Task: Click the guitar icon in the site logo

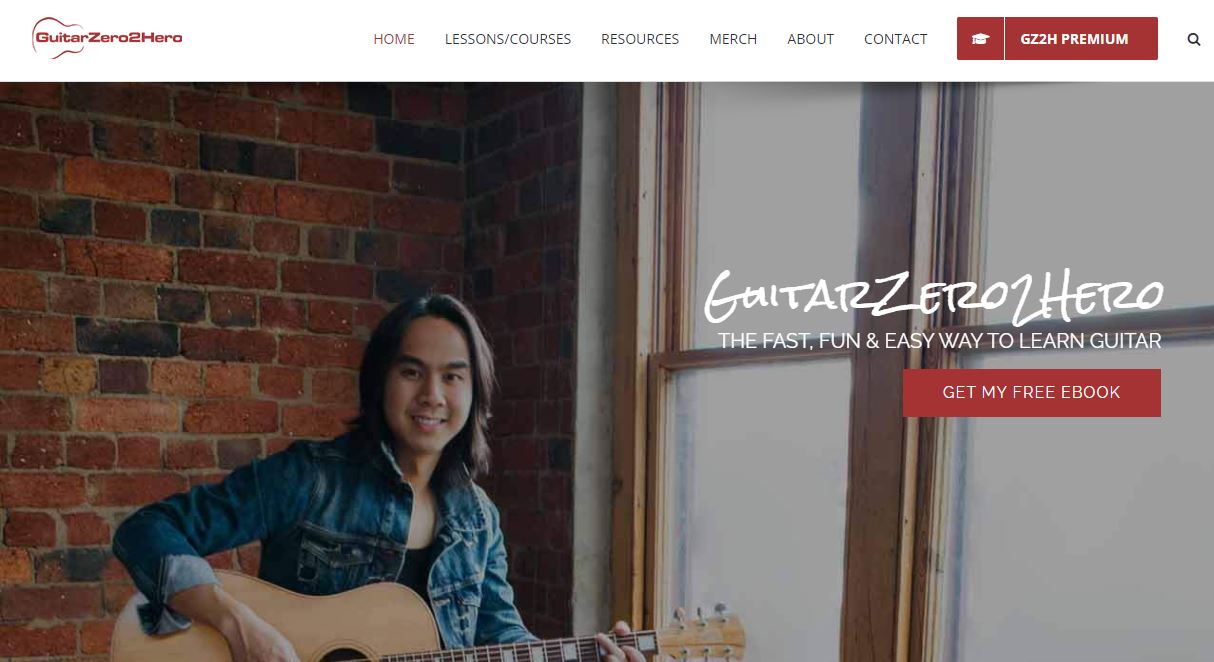Action: (x=60, y=38)
